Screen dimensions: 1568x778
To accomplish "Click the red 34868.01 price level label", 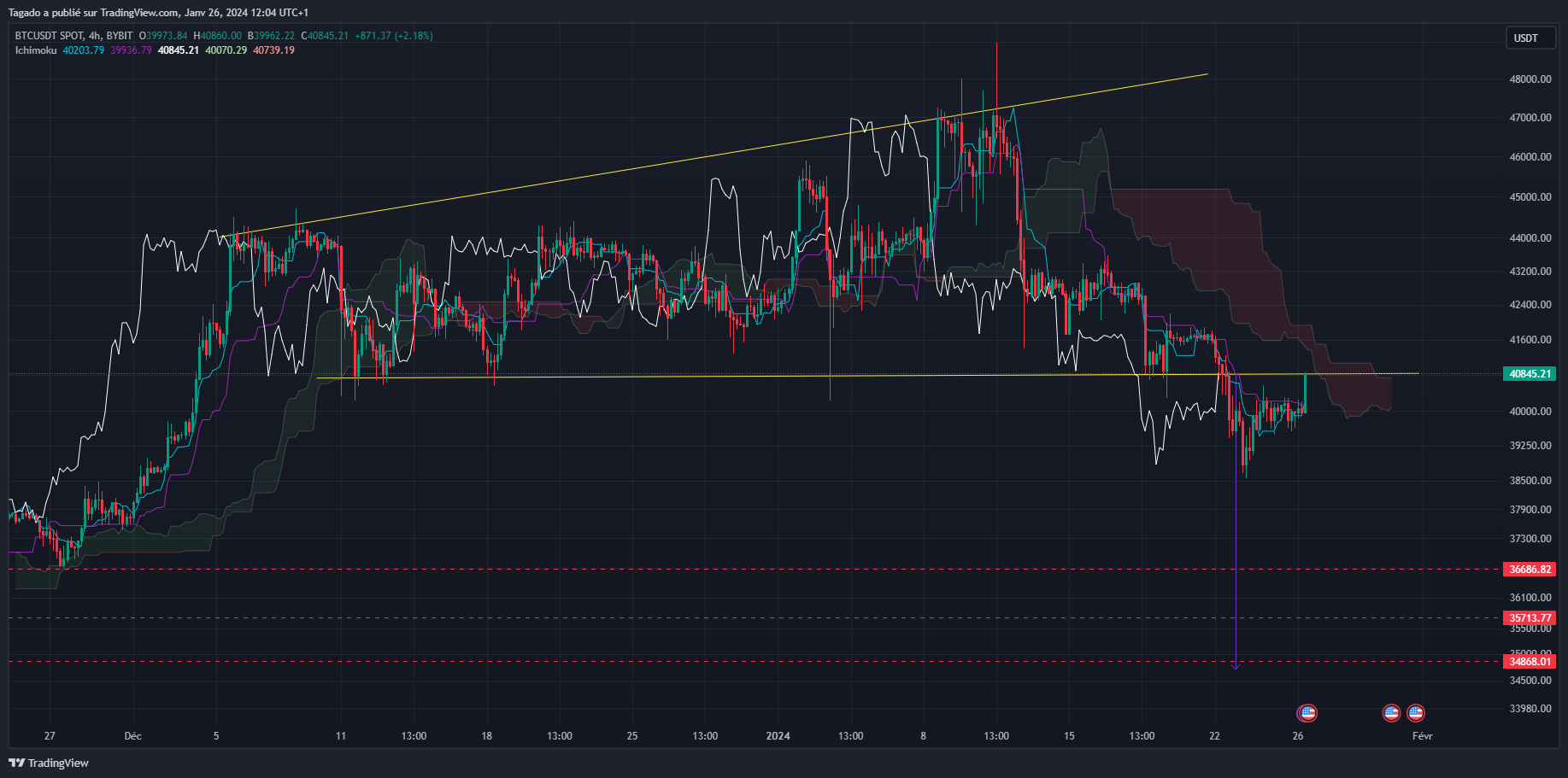I will [1529, 661].
